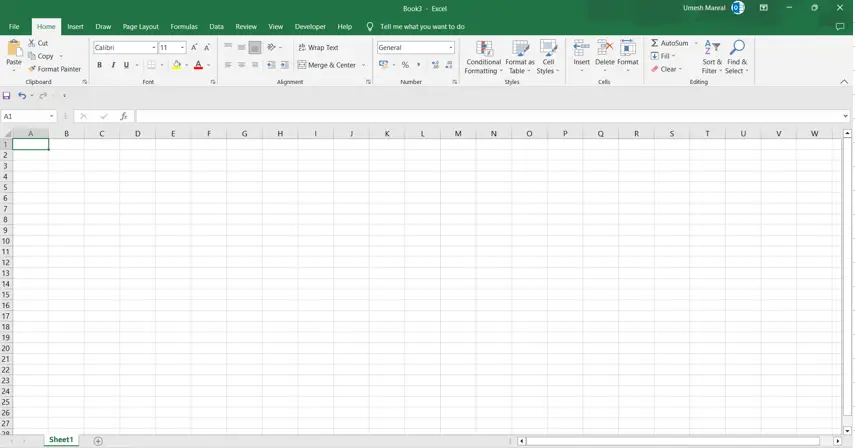
Task: Toggle Underline formatting
Action: pos(126,65)
